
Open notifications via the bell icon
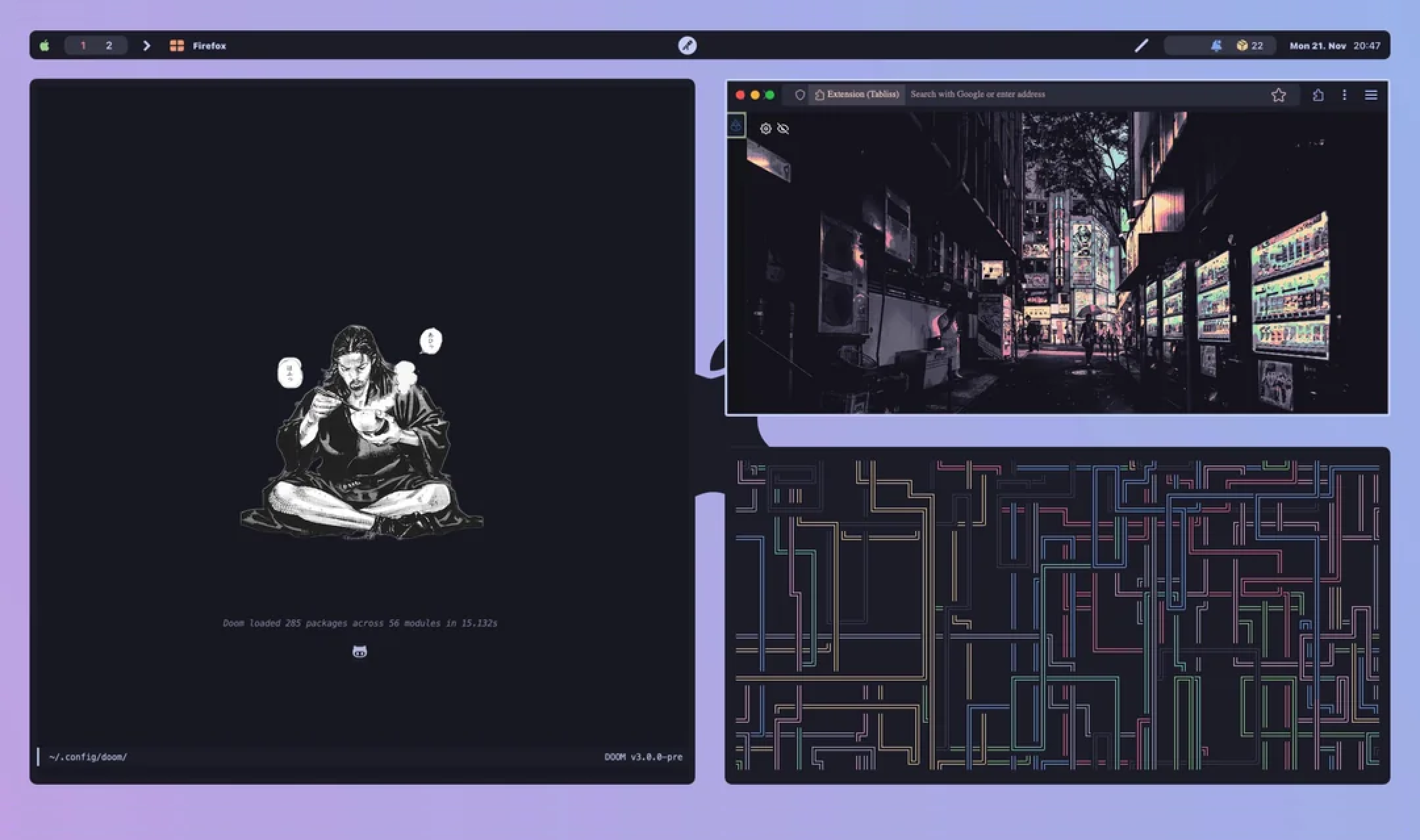pos(1216,45)
